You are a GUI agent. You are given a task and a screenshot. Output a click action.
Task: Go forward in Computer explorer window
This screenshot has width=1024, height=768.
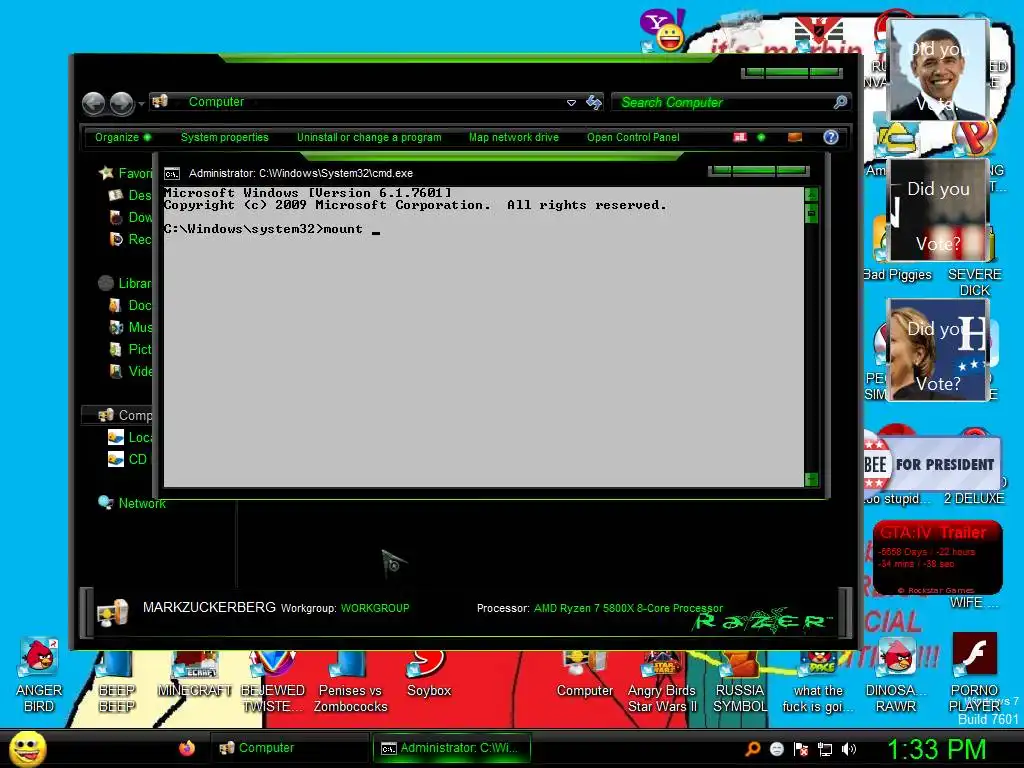(122, 103)
